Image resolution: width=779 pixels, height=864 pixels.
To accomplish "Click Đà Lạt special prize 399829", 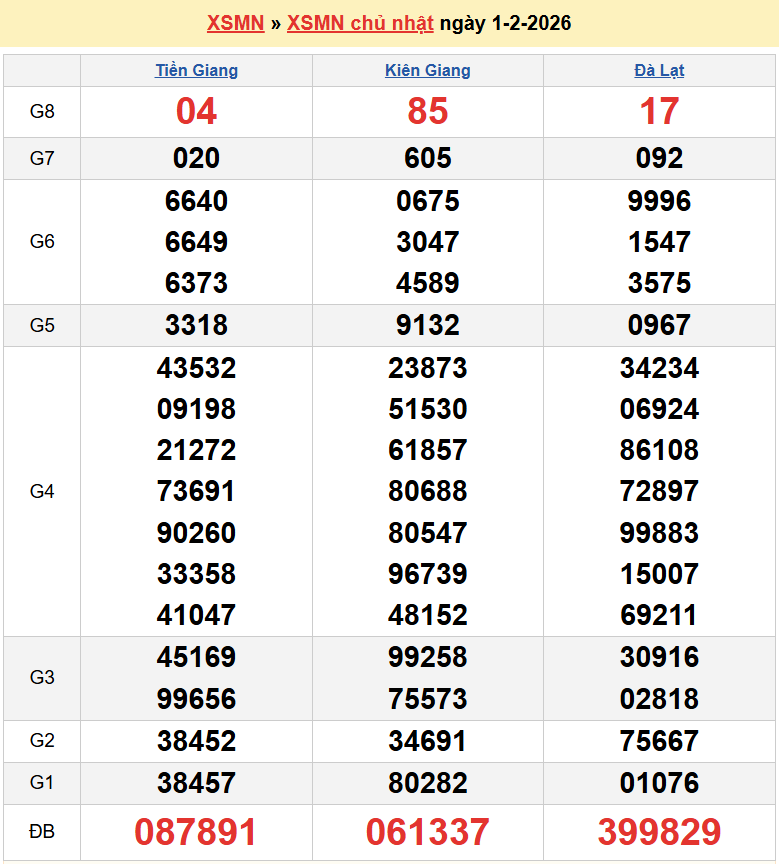I will coord(659,832).
